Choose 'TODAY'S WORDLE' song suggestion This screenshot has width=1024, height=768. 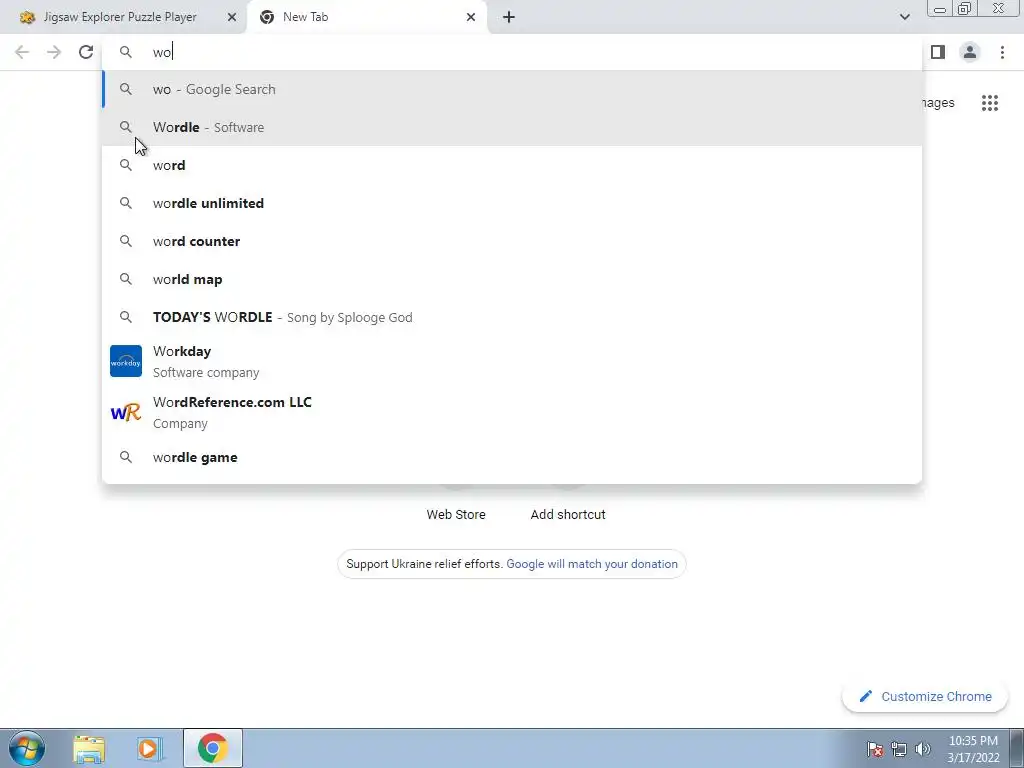point(512,317)
